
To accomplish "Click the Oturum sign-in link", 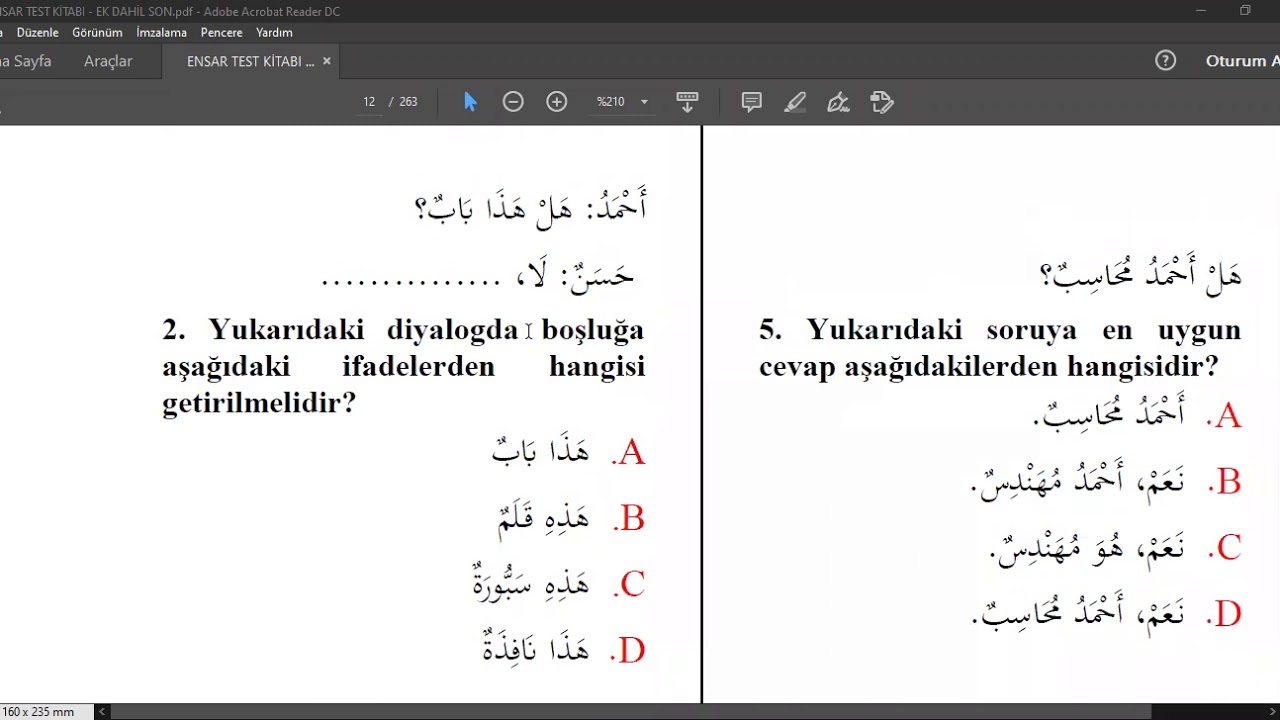I will click(x=1242, y=61).
